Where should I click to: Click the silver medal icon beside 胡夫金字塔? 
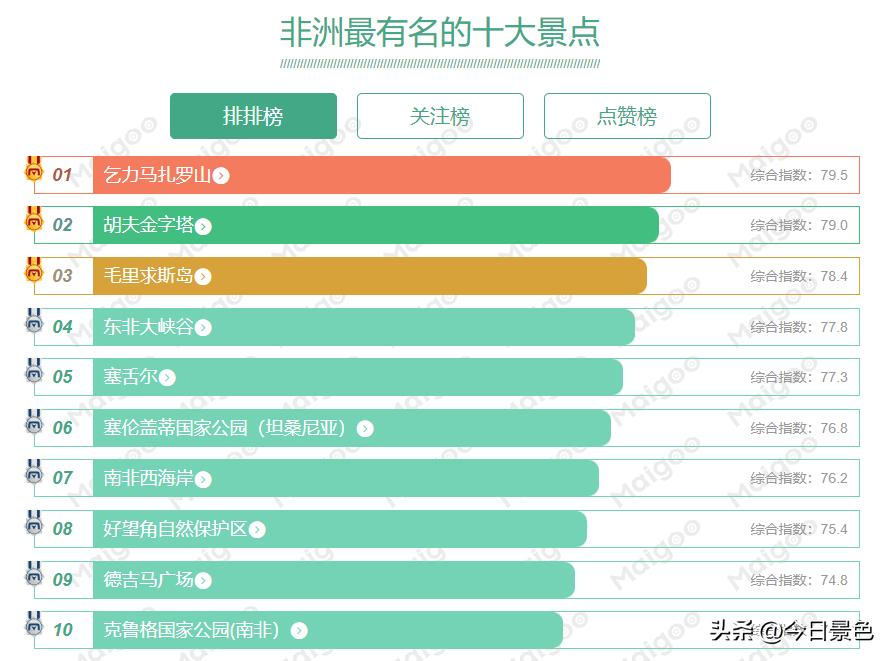35,220
